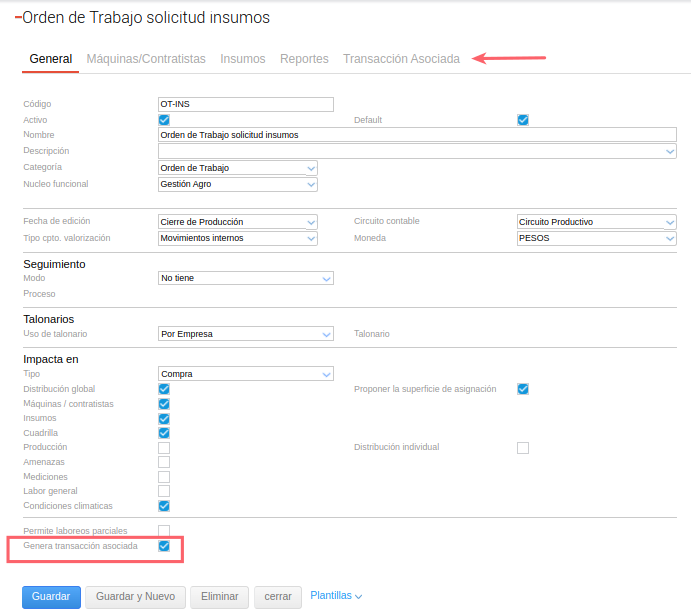Viewport: 691px width, 612px height.
Task: Go to Transacción Asociada tab
Action: pyautogui.click(x=401, y=59)
